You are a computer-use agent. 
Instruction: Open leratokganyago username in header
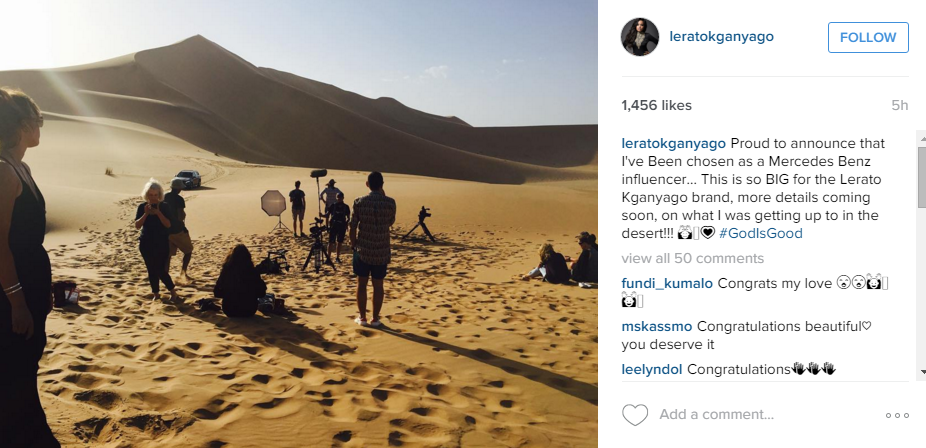[x=722, y=37]
